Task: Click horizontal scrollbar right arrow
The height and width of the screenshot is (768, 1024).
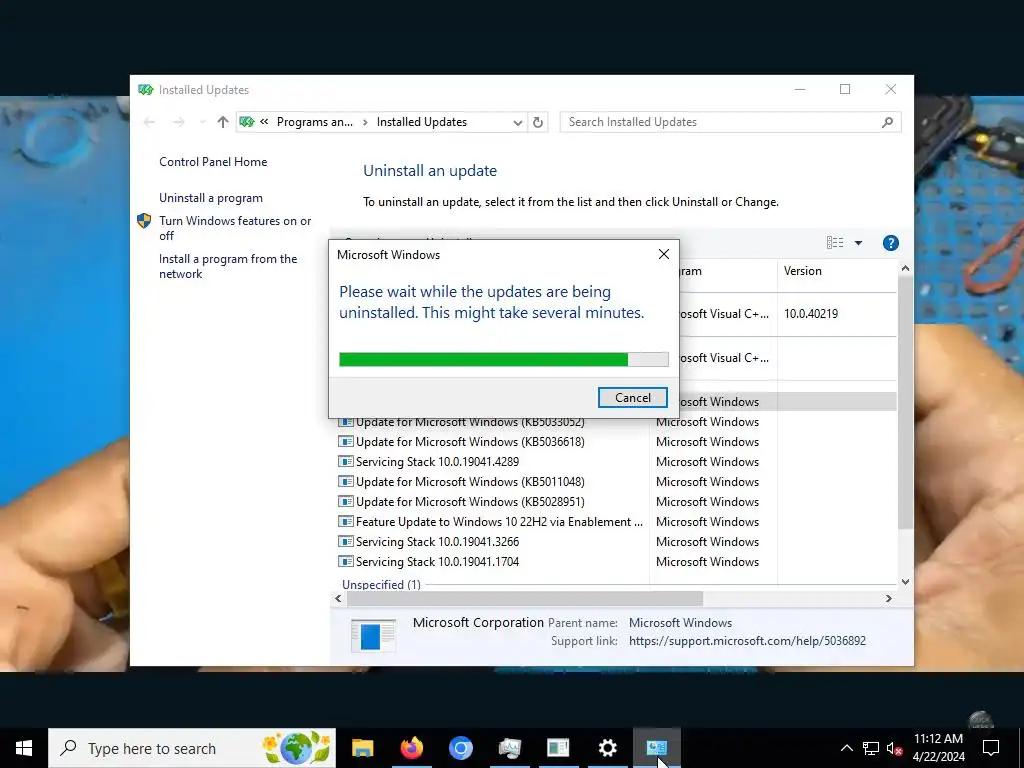Action: tap(888, 598)
